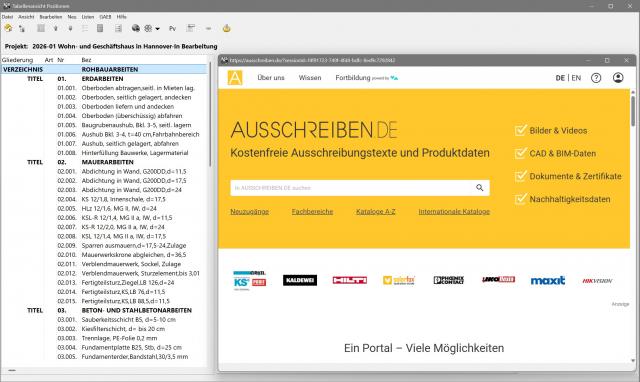Image resolution: width=640 pixels, height=382 pixels.
Task: Click the yellow power icon in toolbar
Action: tap(227, 28)
